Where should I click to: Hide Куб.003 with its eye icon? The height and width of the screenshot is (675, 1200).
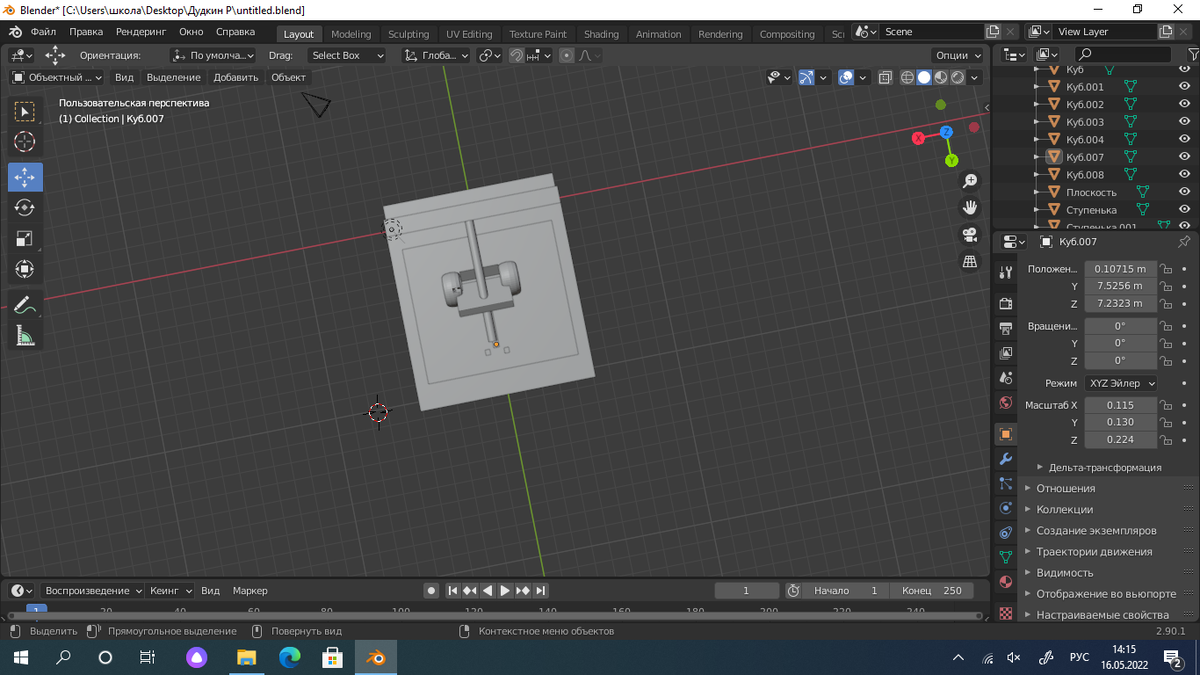click(1184, 122)
